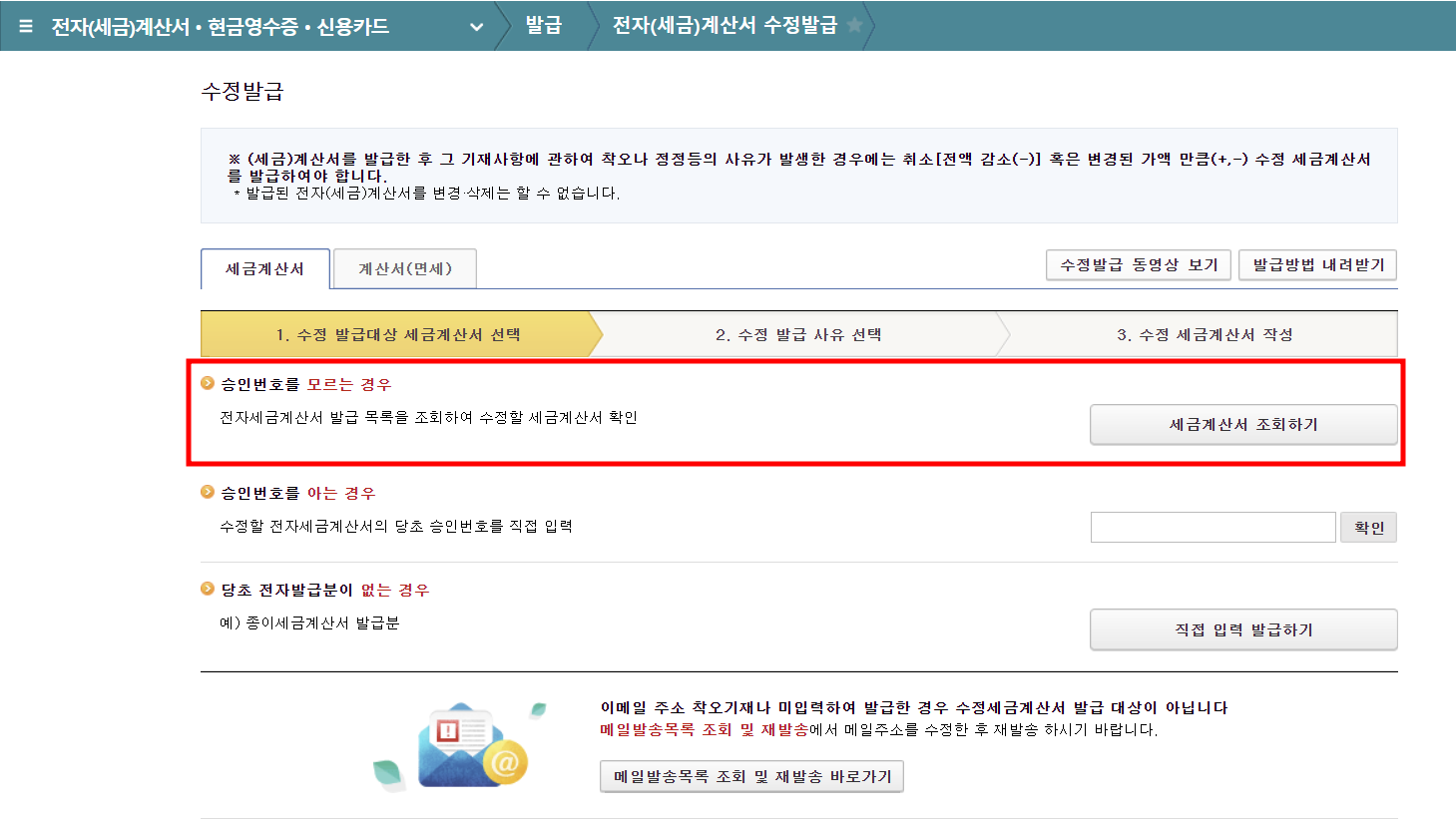The height and width of the screenshot is (825, 1456).
Task: Click 전자(세금)계산서 수정발급 breadcrumb item
Action: [x=727, y=26]
